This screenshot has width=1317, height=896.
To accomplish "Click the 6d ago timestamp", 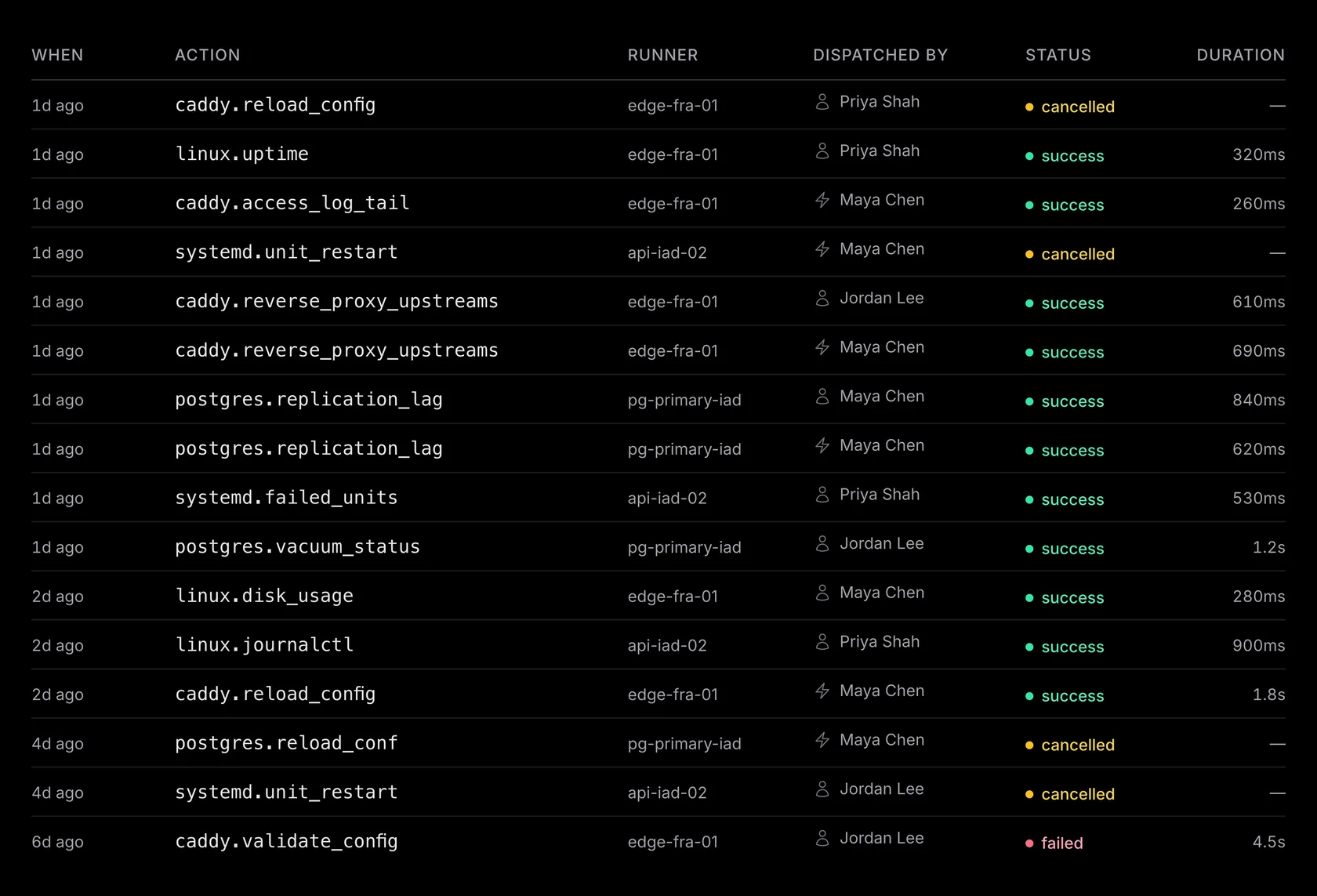I will point(57,842).
